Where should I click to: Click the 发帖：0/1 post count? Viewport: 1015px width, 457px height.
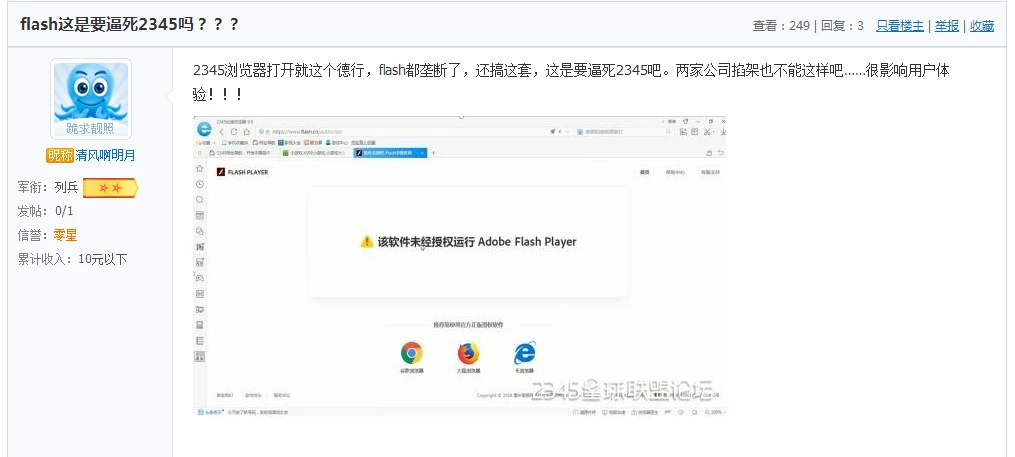[x=45, y=211]
